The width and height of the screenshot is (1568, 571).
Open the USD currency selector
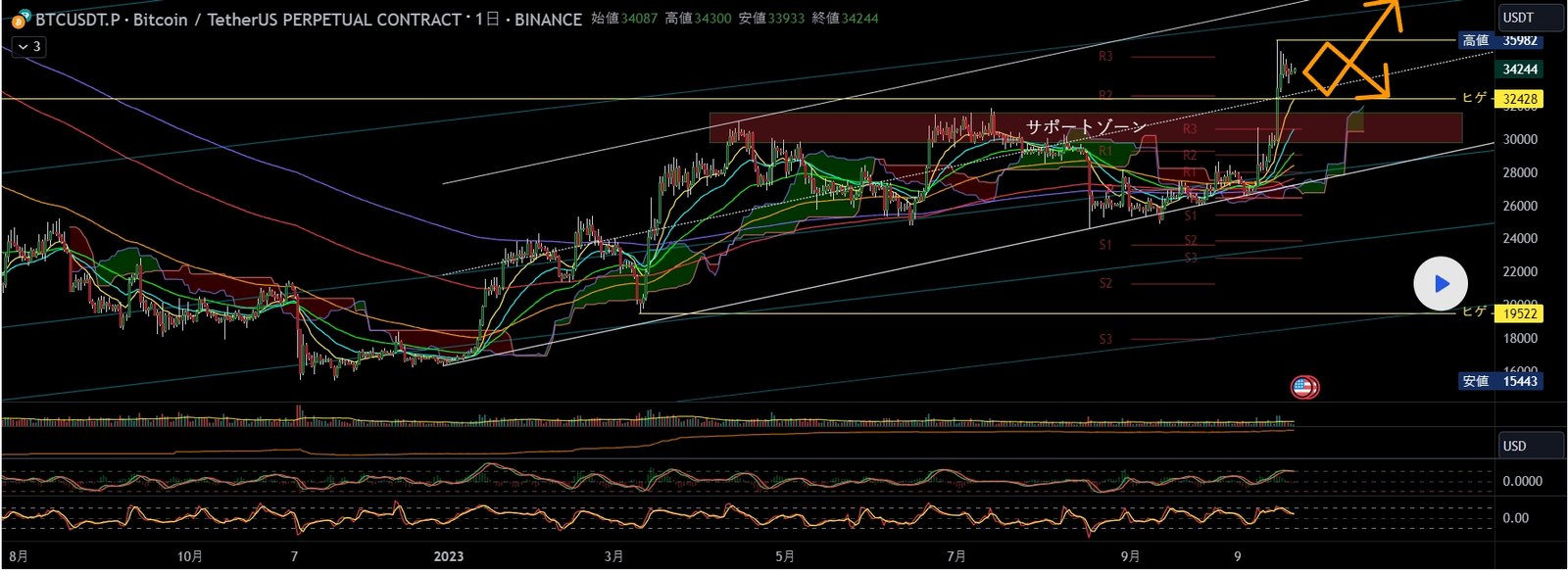(x=1530, y=446)
